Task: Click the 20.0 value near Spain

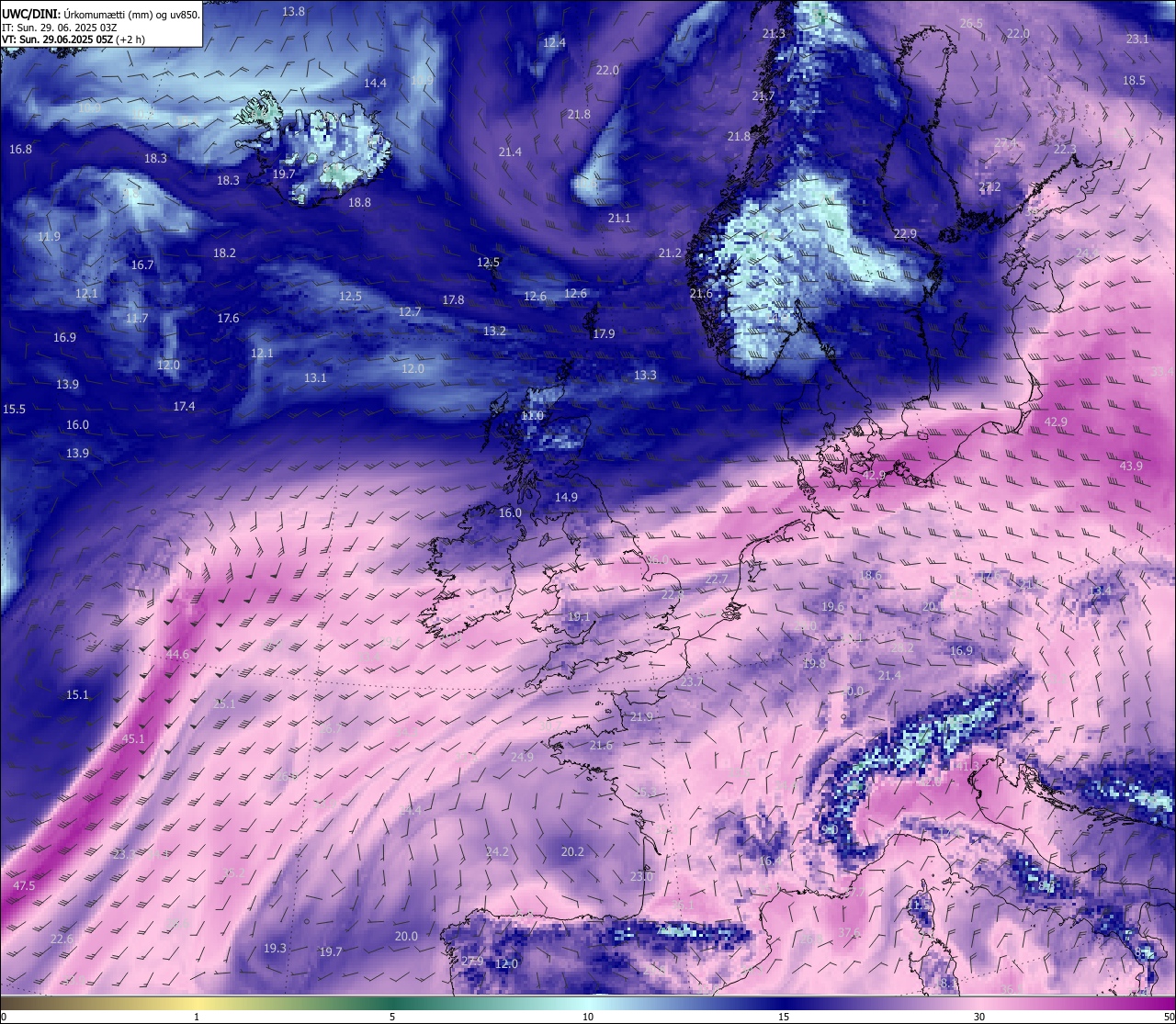Action: coord(406,937)
